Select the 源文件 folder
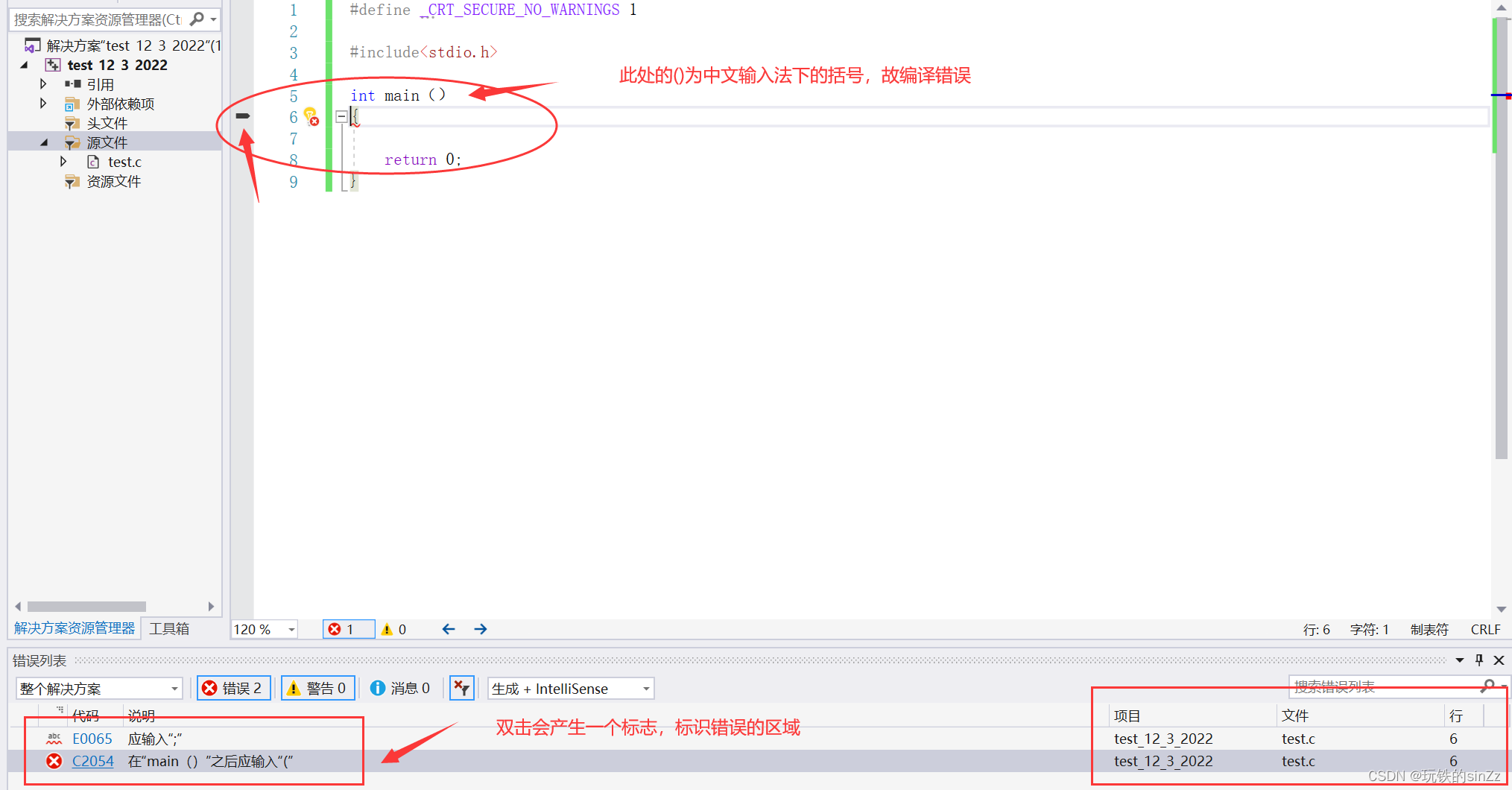 tap(107, 142)
